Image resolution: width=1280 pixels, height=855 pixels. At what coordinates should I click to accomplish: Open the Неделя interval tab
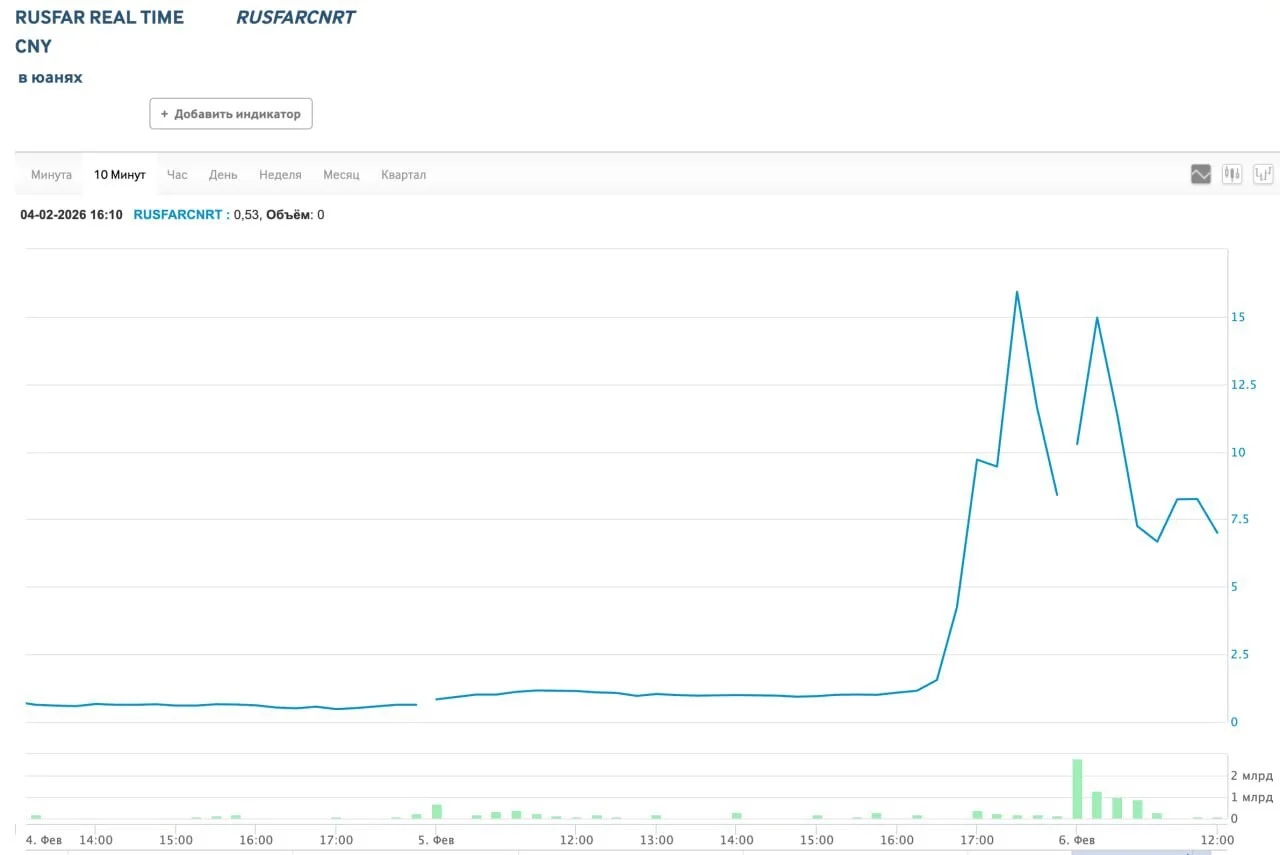coord(280,175)
